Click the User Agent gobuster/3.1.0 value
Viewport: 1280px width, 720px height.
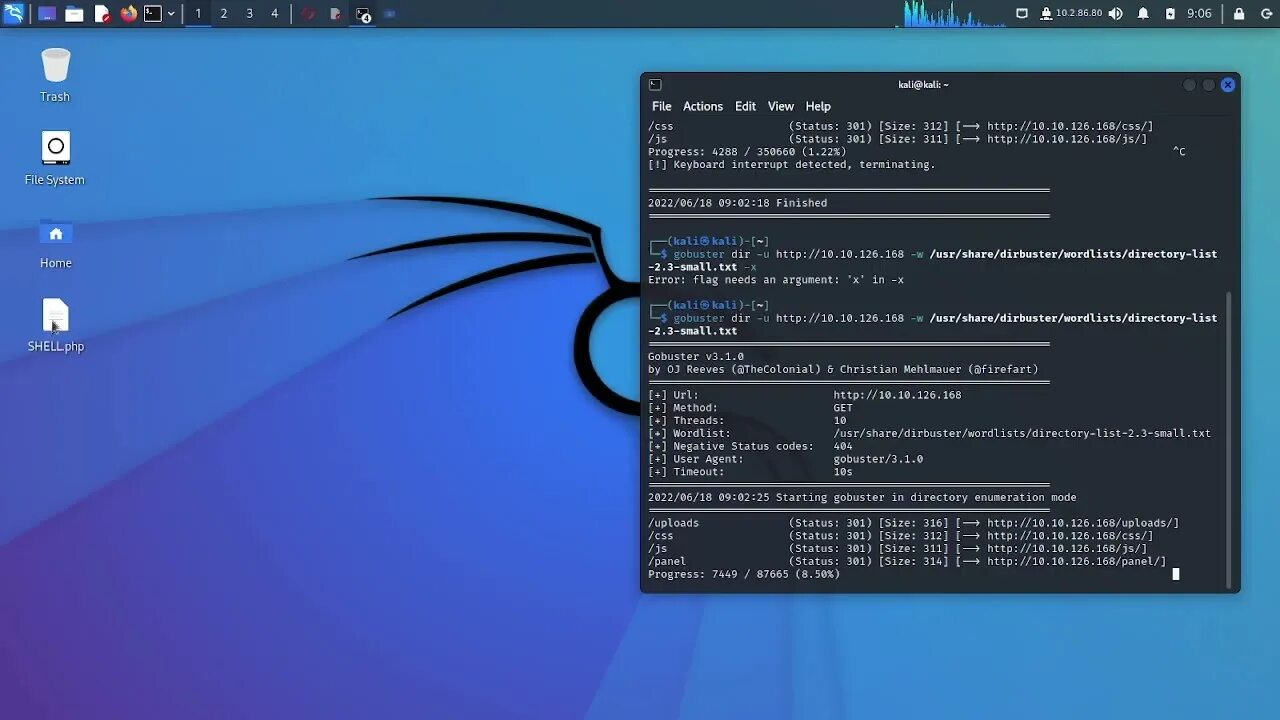coord(878,459)
